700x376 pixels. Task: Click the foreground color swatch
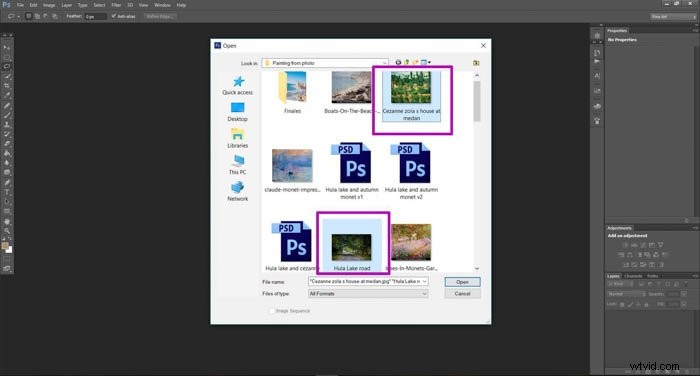pyautogui.click(x=5, y=246)
